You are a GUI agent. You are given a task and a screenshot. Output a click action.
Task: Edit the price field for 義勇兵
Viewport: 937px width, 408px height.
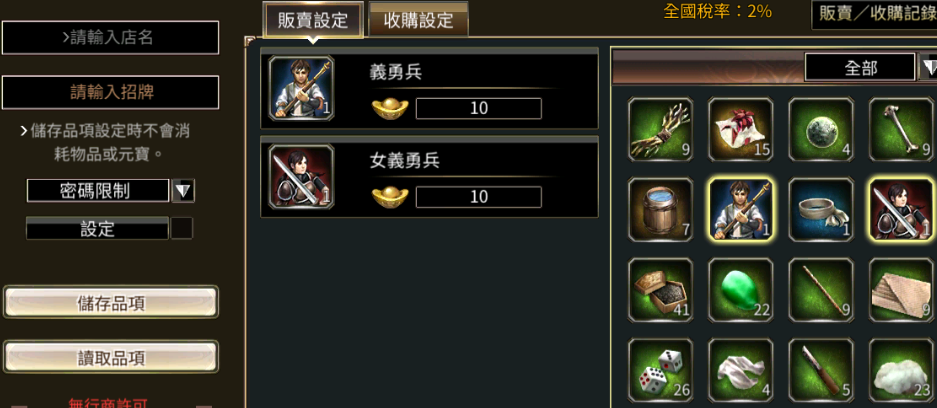point(479,108)
